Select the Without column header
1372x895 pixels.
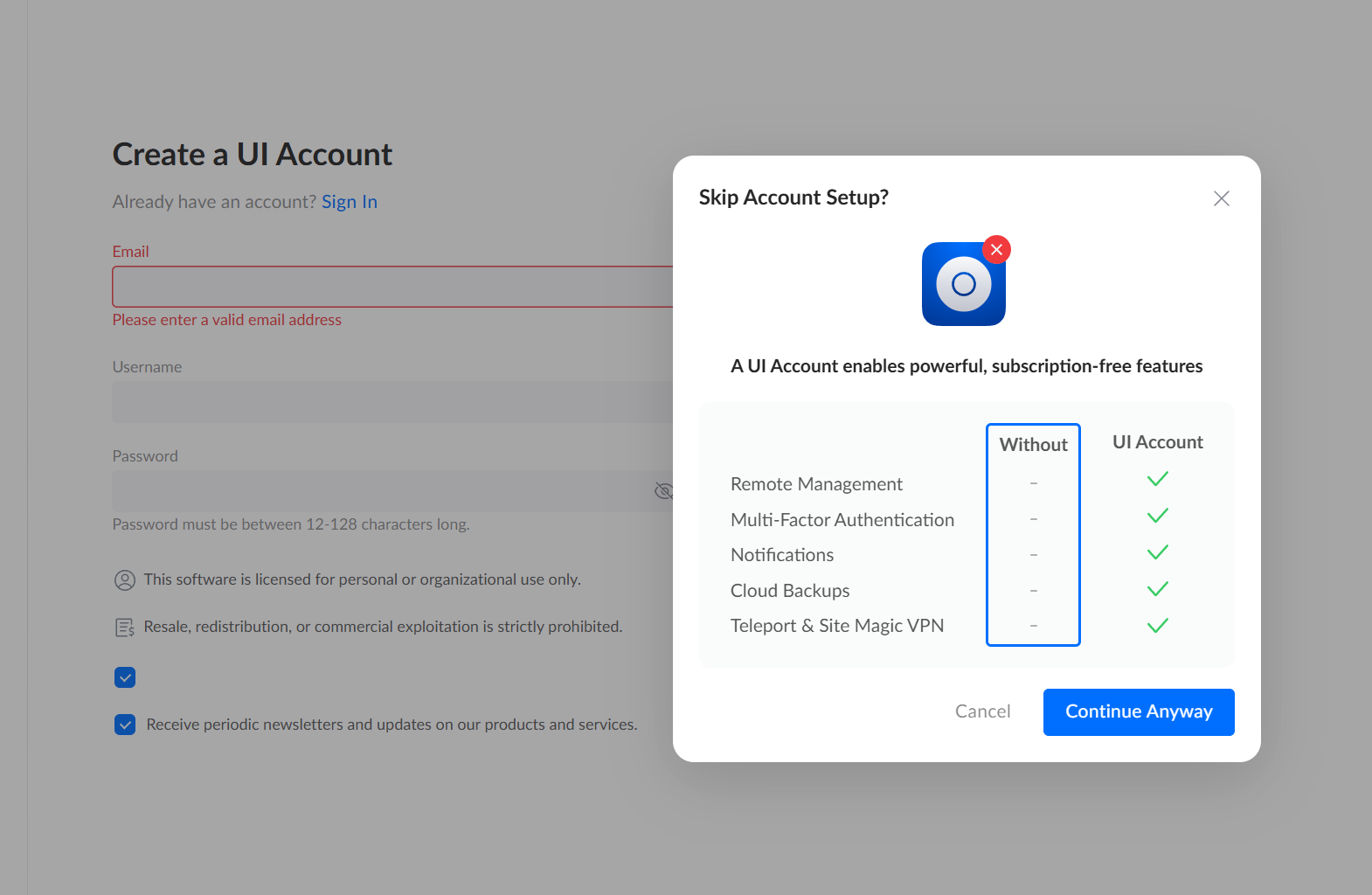1033,445
